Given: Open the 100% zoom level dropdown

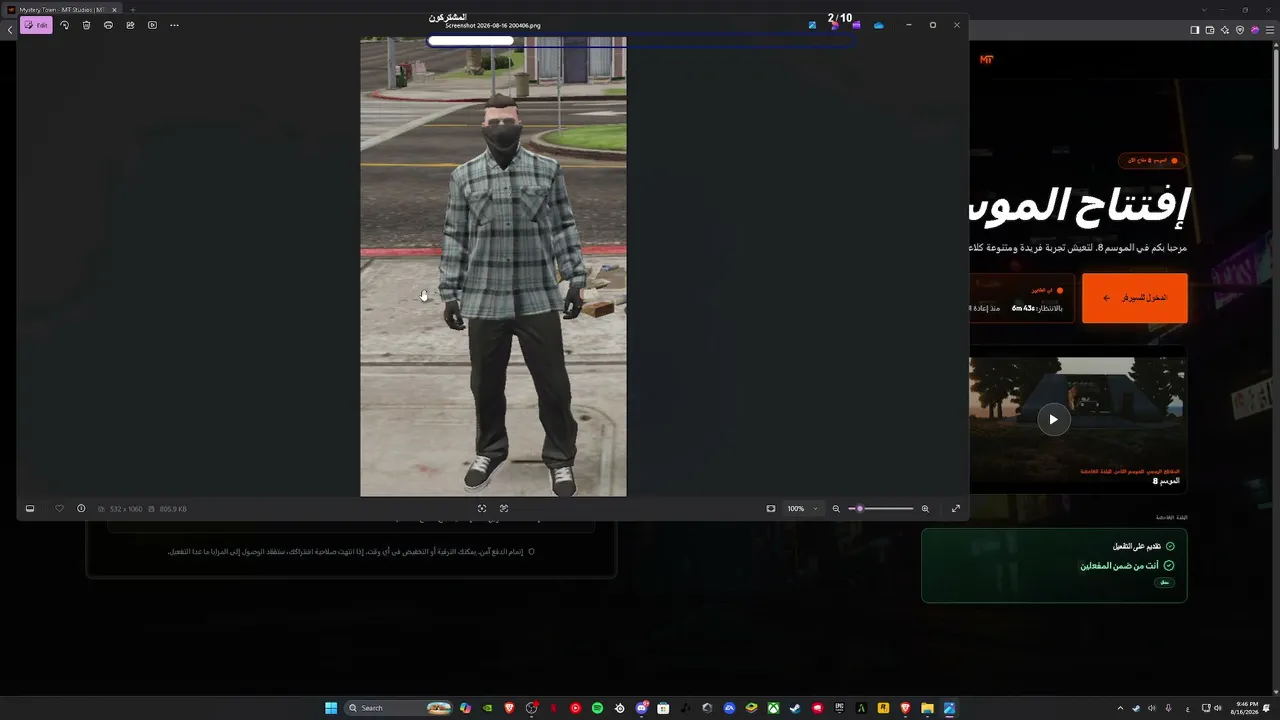Looking at the screenshot, I should coord(802,509).
